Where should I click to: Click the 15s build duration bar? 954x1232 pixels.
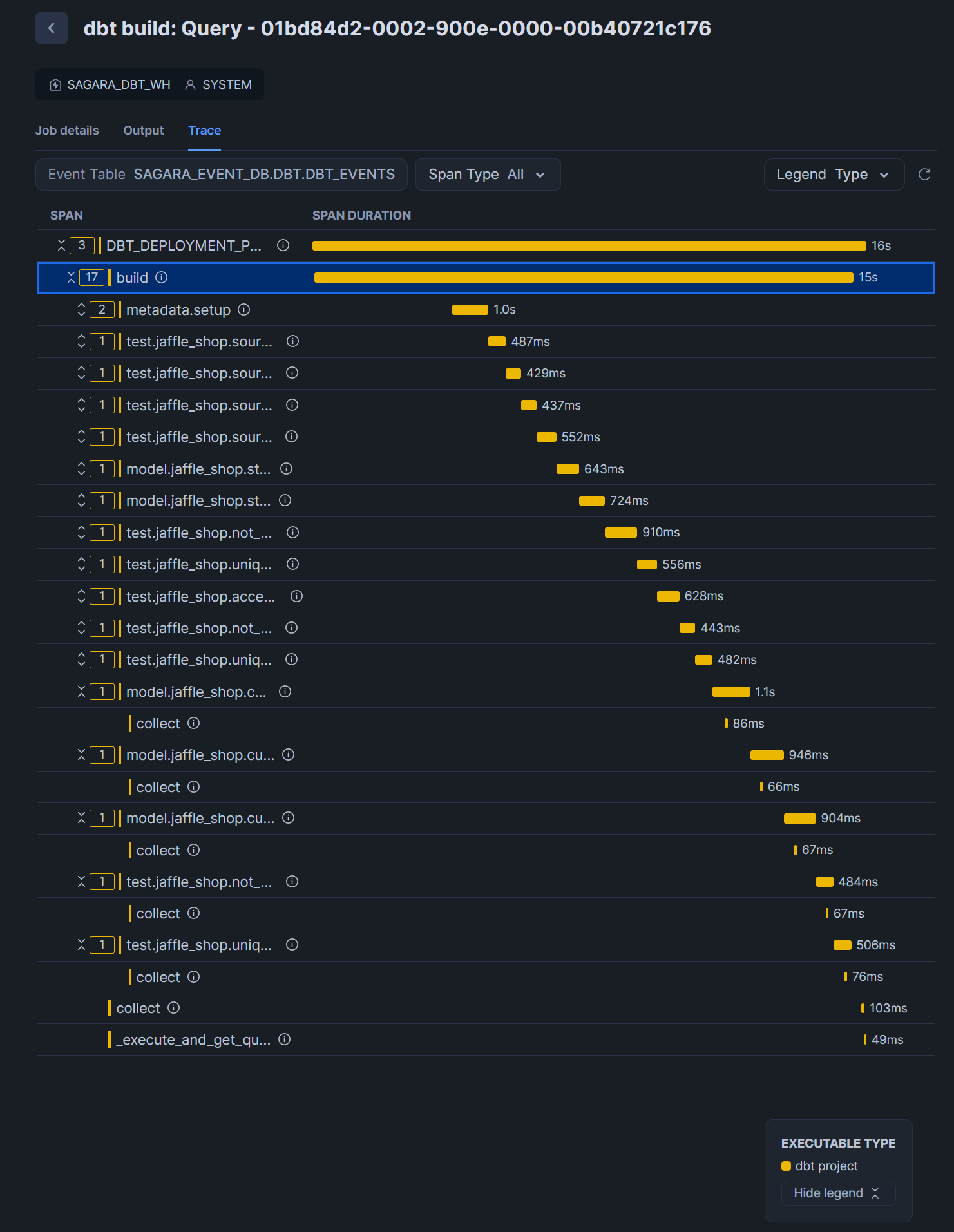(x=584, y=278)
